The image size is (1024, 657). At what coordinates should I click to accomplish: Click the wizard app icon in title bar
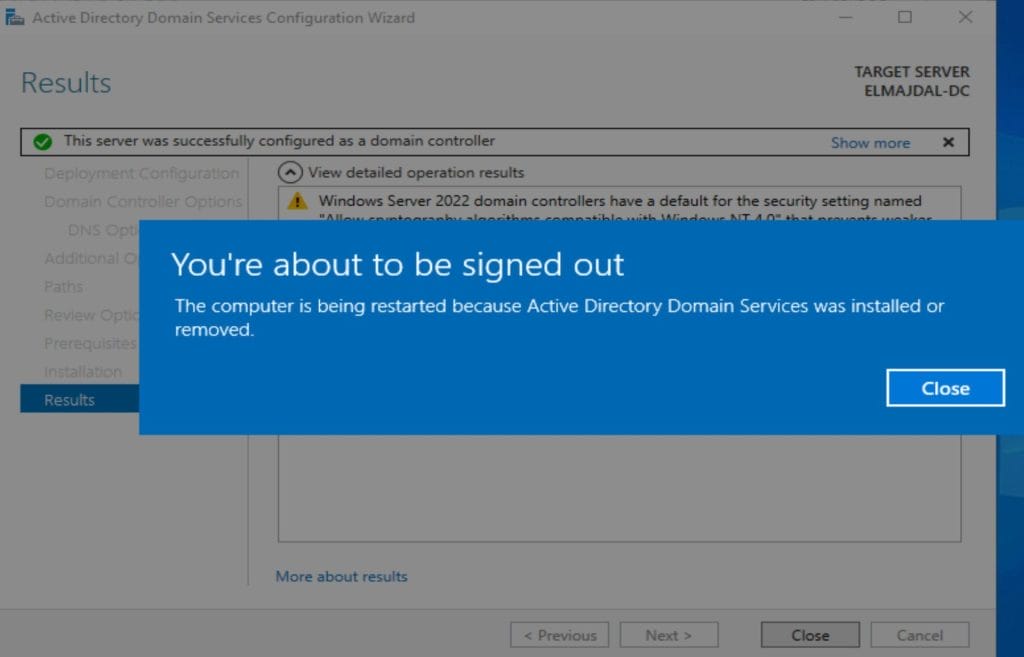tap(15, 18)
